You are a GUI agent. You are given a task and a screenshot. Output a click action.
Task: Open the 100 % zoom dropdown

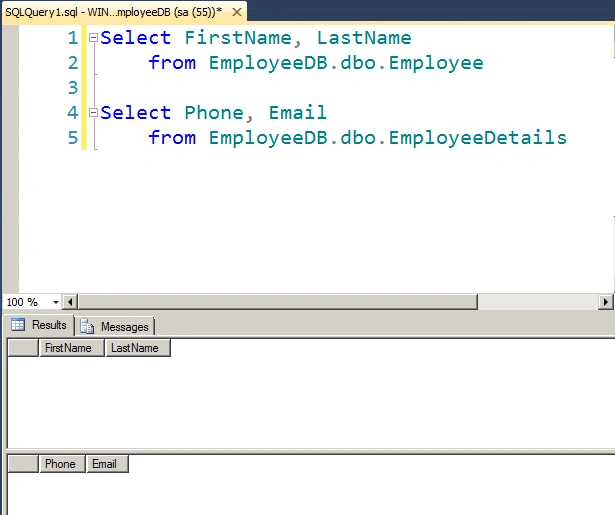click(x=55, y=302)
